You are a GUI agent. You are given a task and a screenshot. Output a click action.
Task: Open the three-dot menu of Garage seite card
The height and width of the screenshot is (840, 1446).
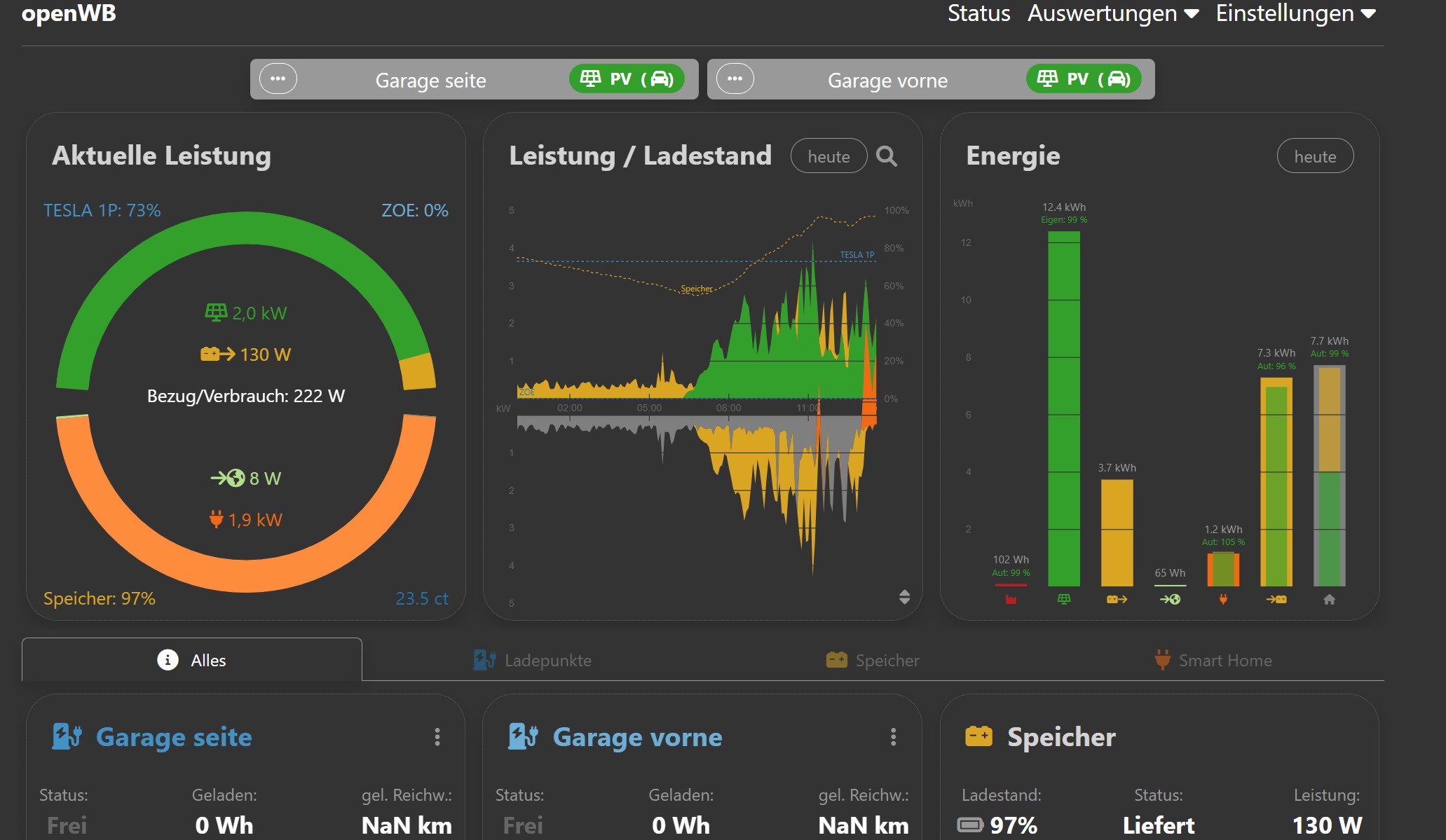(x=437, y=737)
